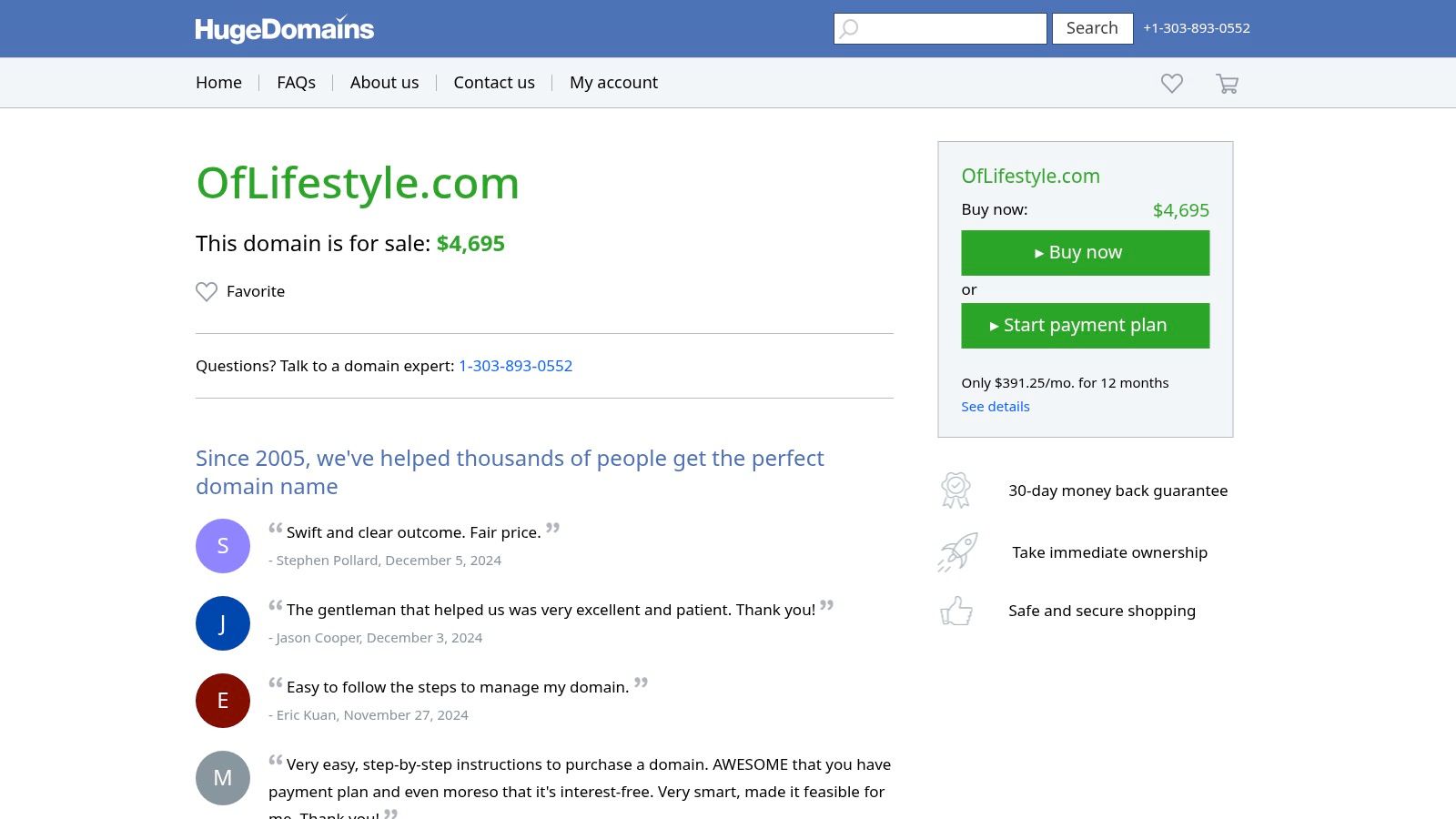Click the money back guarantee badge icon
1456x819 pixels.
pyautogui.click(x=955, y=490)
